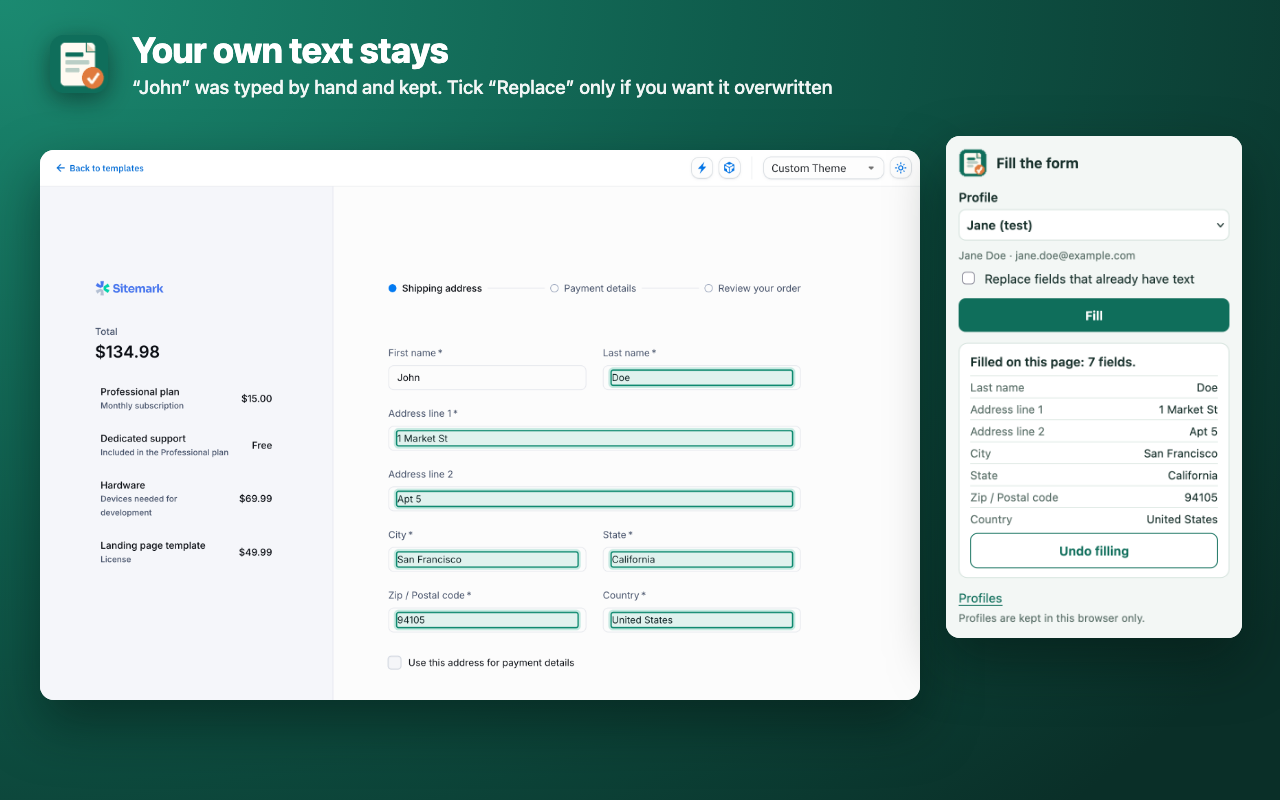Go to the Payment details step
Screen dimensions: 1280x800
[593, 288]
